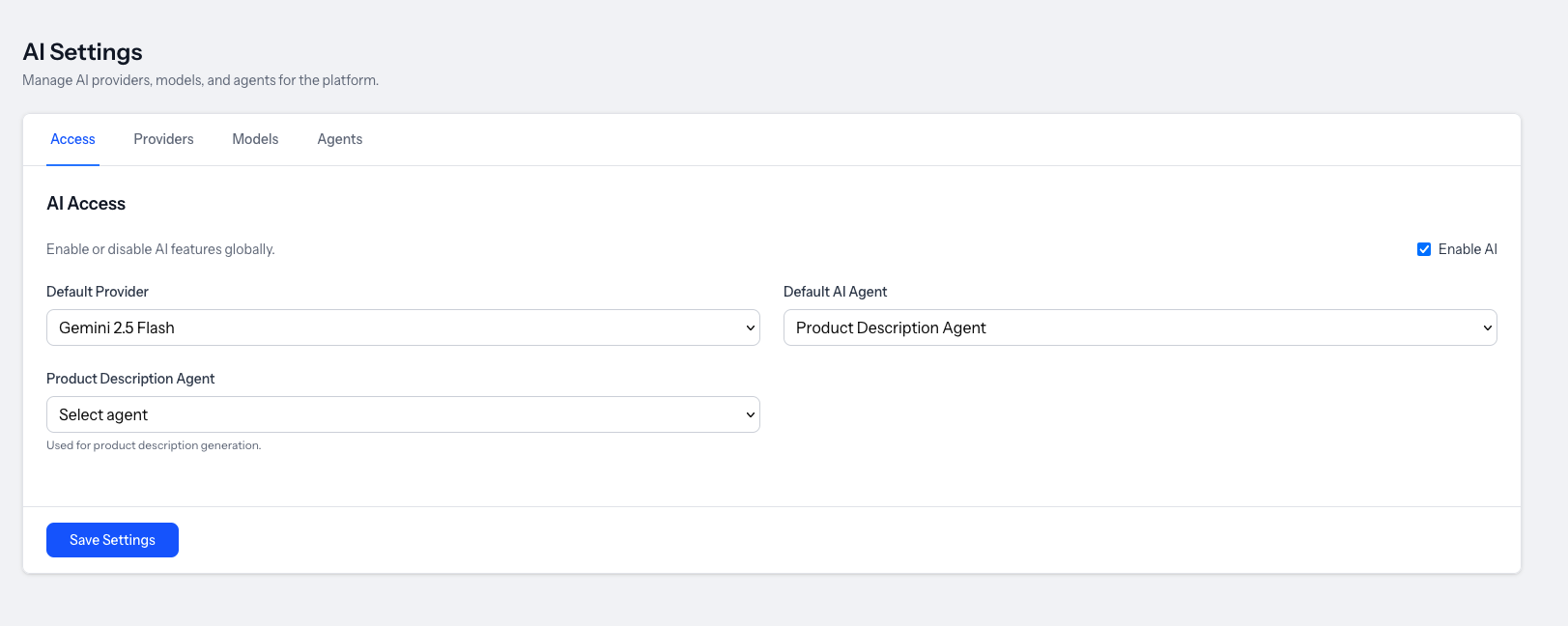1568x626 pixels.
Task: Select the Agents tab
Action: (x=340, y=139)
